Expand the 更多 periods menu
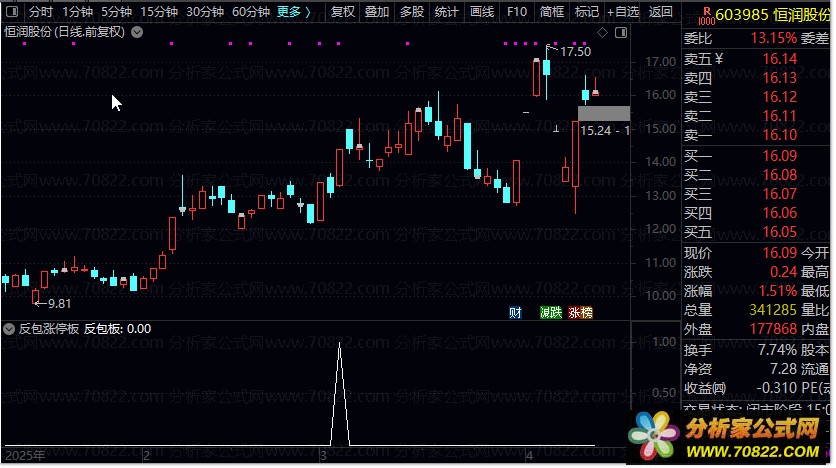 [x=294, y=11]
